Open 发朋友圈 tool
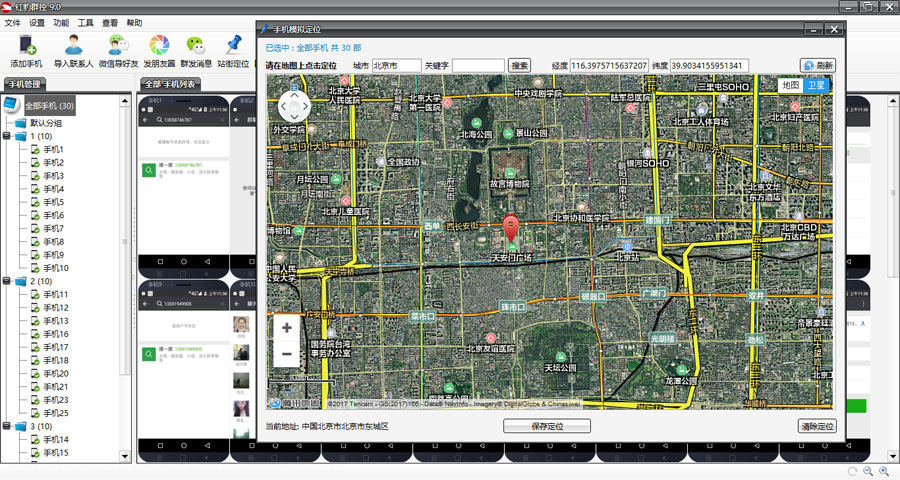The width and height of the screenshot is (900, 480). (x=159, y=51)
